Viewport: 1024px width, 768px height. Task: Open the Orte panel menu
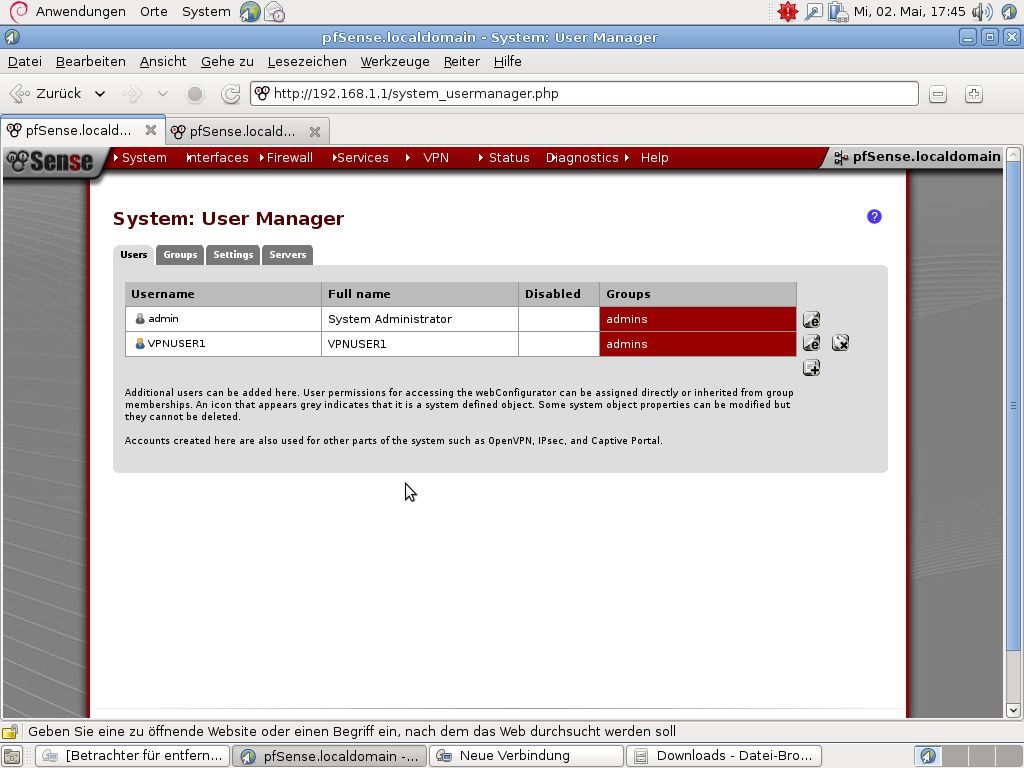point(153,12)
